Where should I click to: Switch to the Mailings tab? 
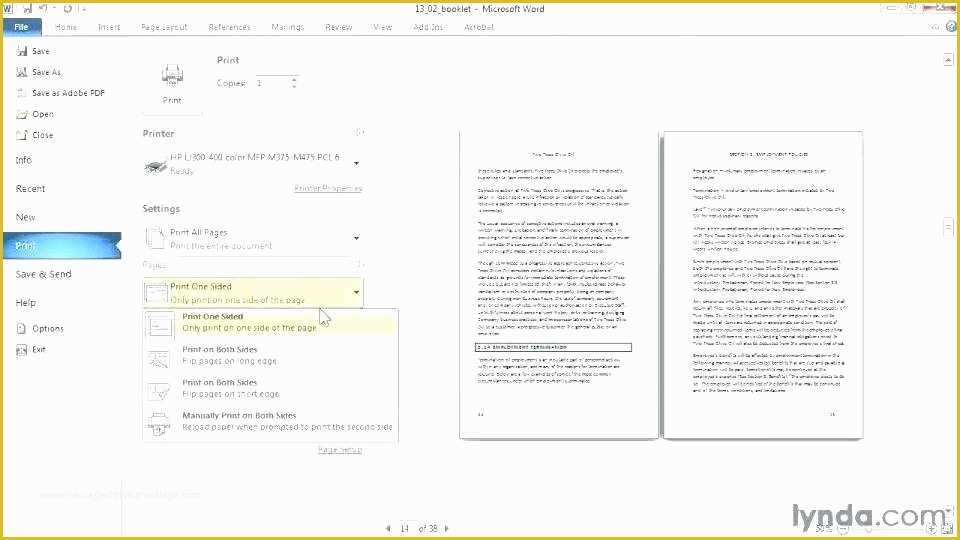point(288,27)
